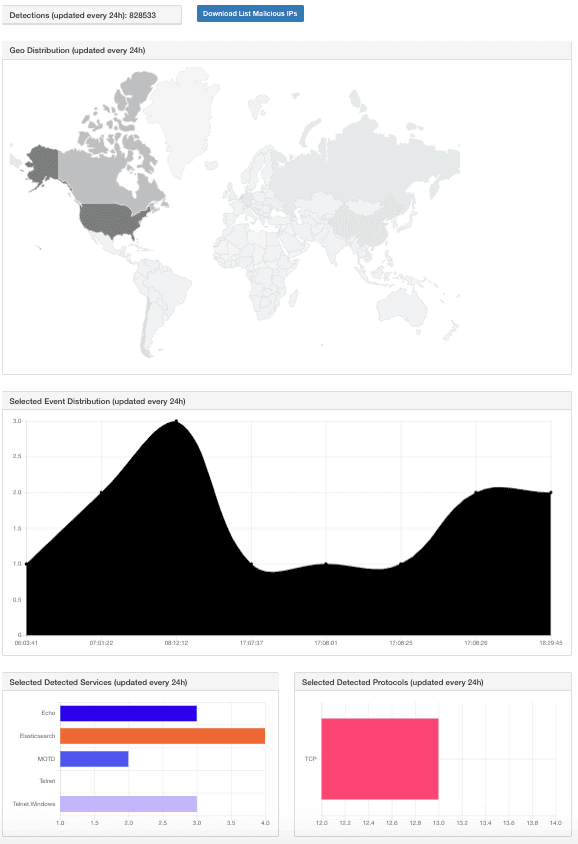This screenshot has height=844, width=578.
Task: Click the orange Elasticsearch bar
Action: [x=163, y=736]
